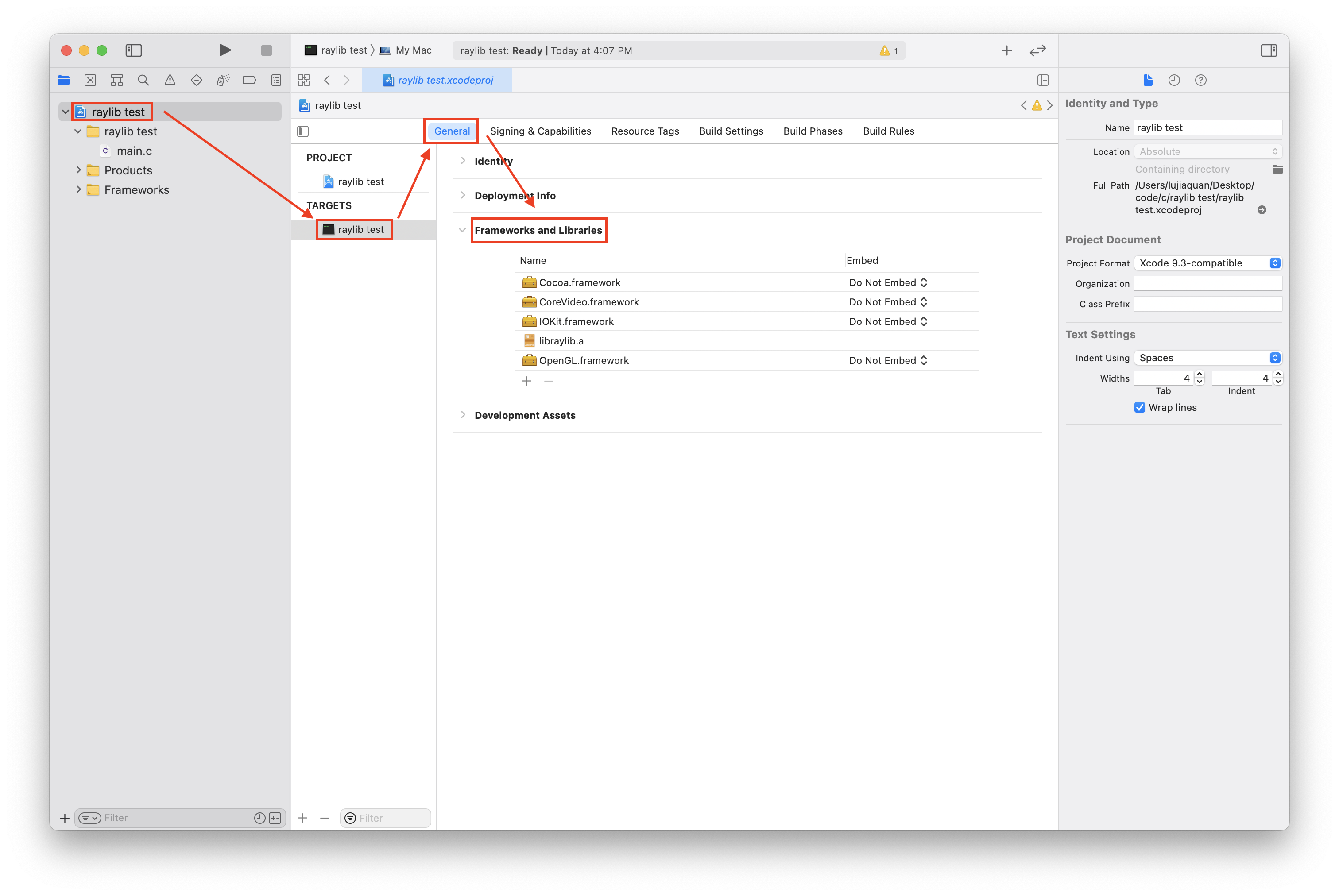Toggle the inspector panel visibility
The width and height of the screenshot is (1339, 896).
(x=1268, y=50)
